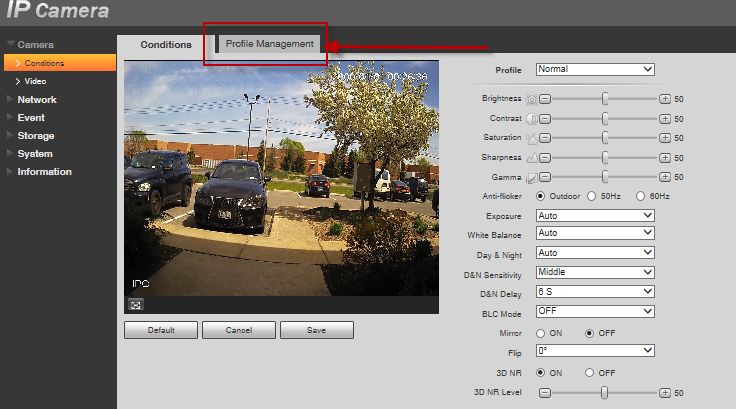The height and width of the screenshot is (409, 736).
Task: Click the Brightness increase plus icon
Action: click(665, 100)
